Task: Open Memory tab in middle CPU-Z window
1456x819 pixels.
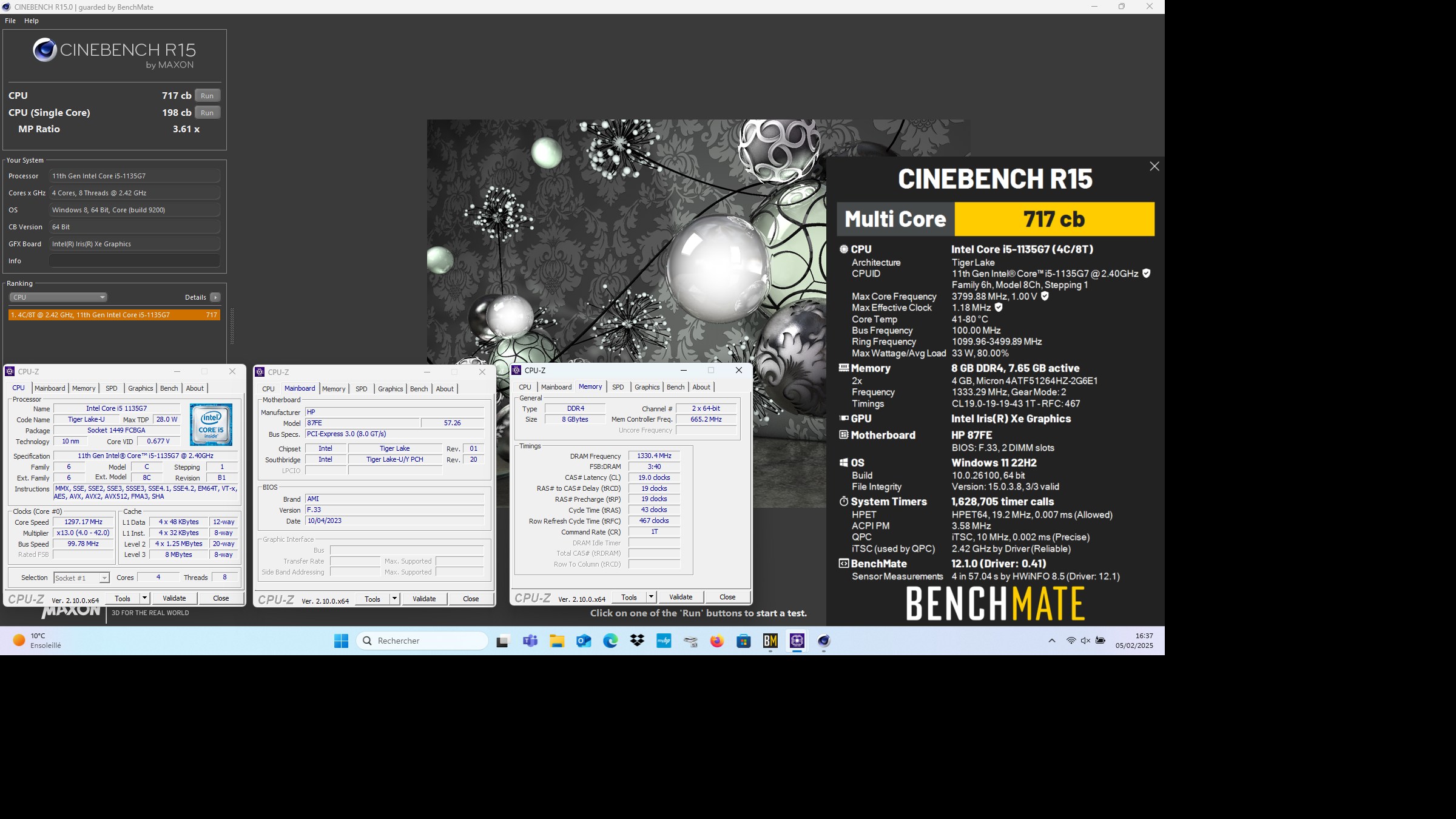Action: [x=334, y=389]
